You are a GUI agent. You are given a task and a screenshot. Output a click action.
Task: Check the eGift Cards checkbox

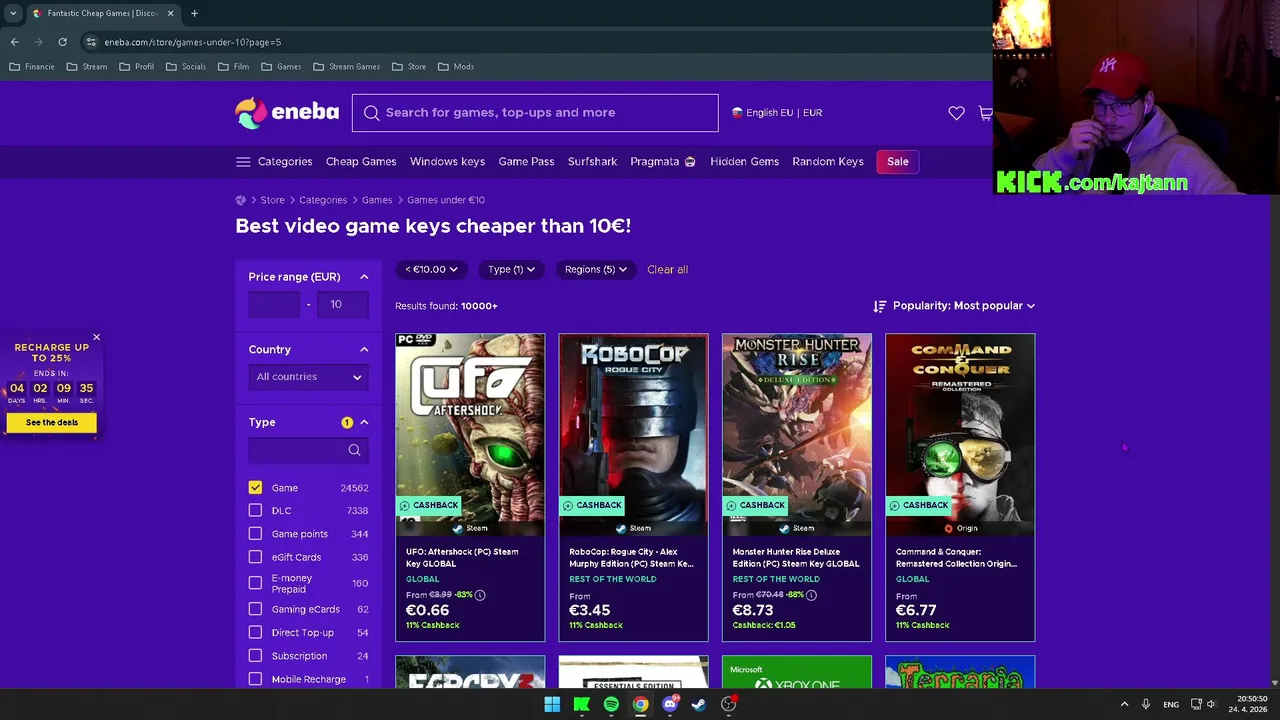(255, 557)
